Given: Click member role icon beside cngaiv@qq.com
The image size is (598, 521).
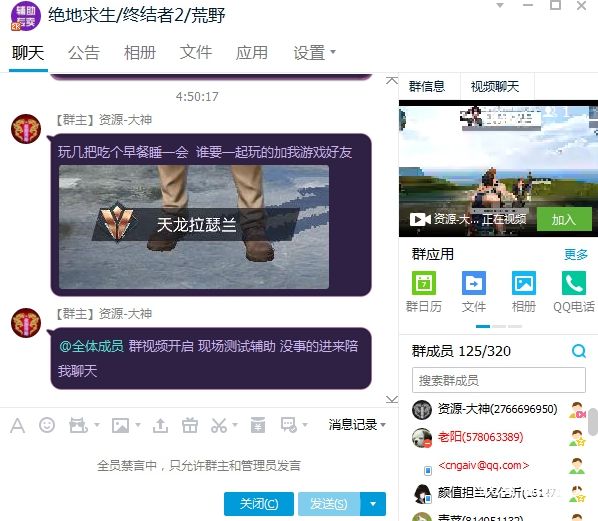Looking at the screenshot, I should (x=577, y=466).
